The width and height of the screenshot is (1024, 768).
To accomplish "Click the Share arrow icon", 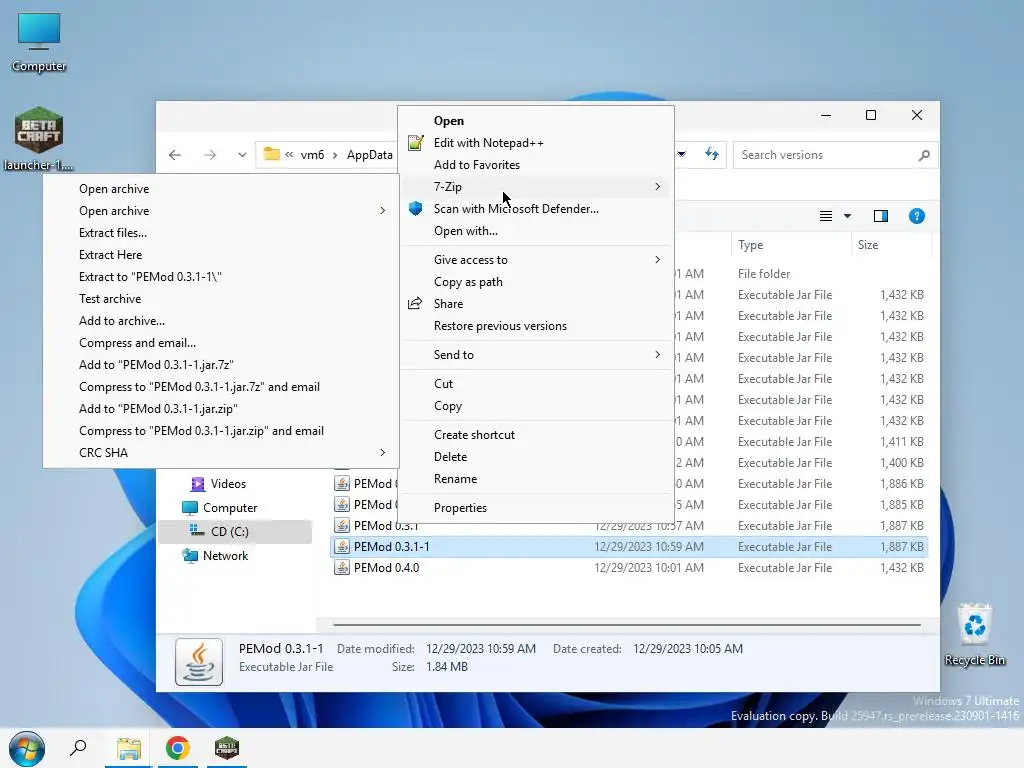I will [415, 304].
